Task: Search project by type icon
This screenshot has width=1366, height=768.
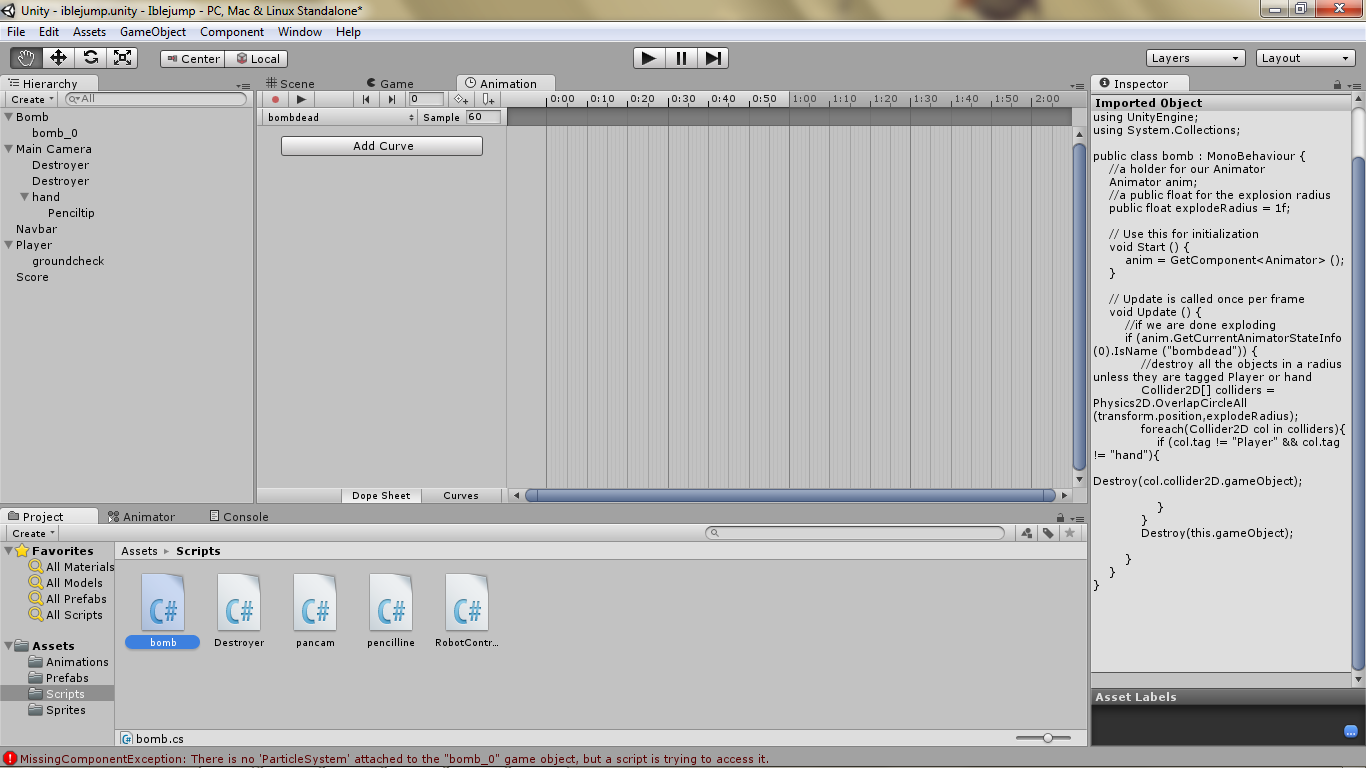Action: click(x=1027, y=533)
